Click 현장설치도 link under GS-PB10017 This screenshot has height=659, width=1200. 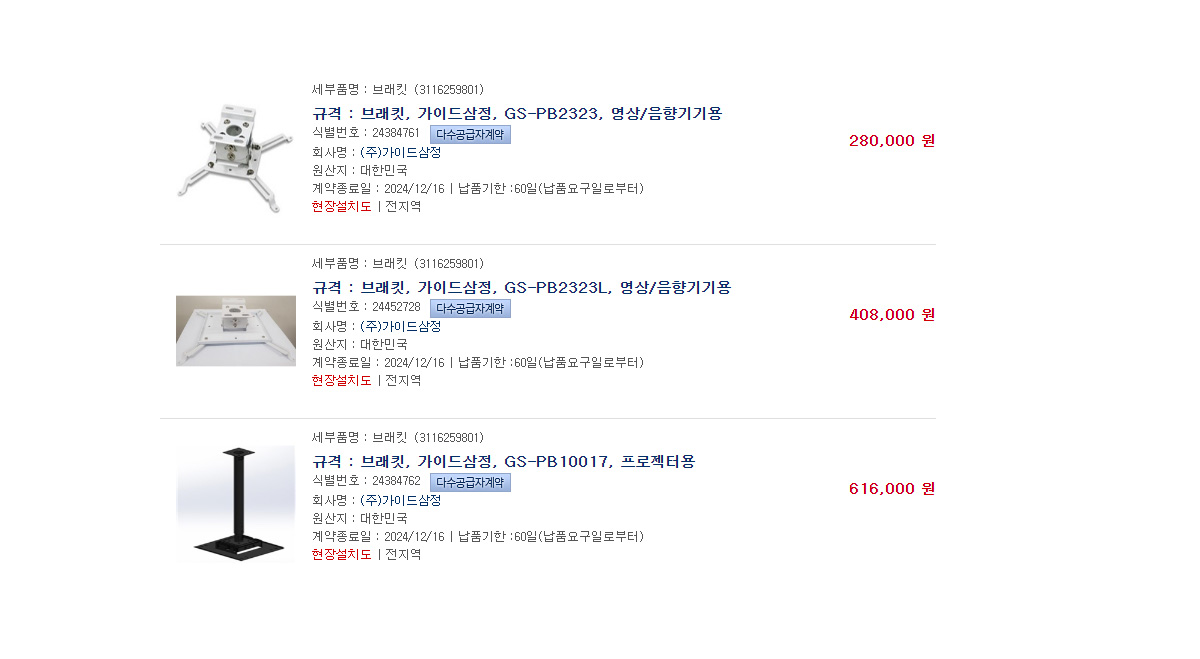point(341,554)
